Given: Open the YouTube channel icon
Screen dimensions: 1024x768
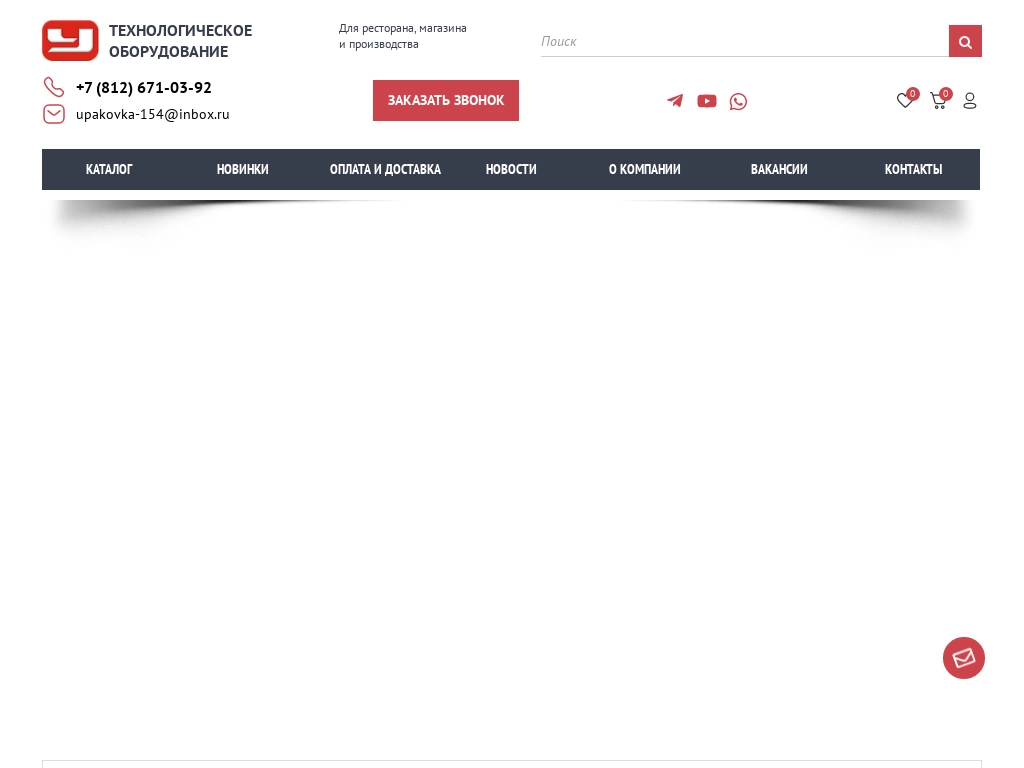Looking at the screenshot, I should click(x=707, y=101).
